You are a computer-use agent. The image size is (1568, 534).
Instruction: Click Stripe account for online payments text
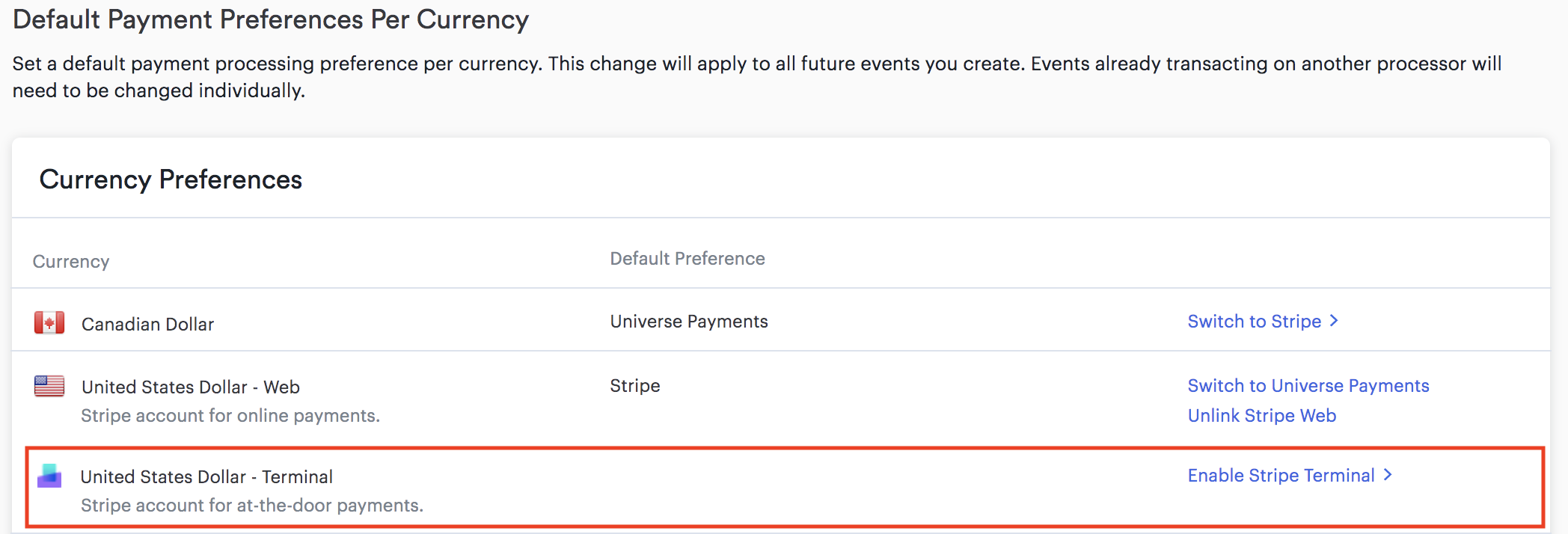pyautogui.click(x=230, y=416)
